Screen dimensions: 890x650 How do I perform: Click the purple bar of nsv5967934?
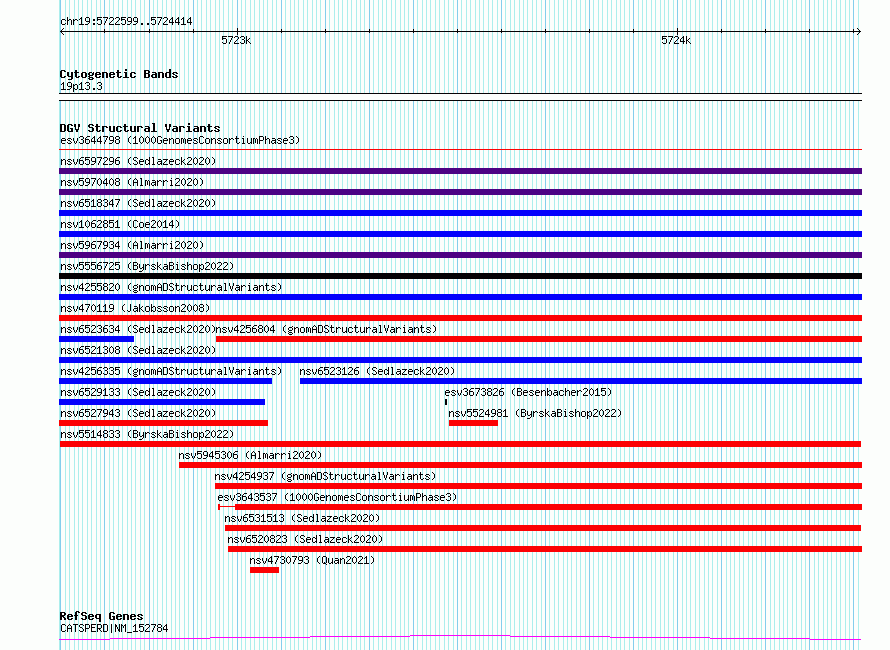coord(460,255)
